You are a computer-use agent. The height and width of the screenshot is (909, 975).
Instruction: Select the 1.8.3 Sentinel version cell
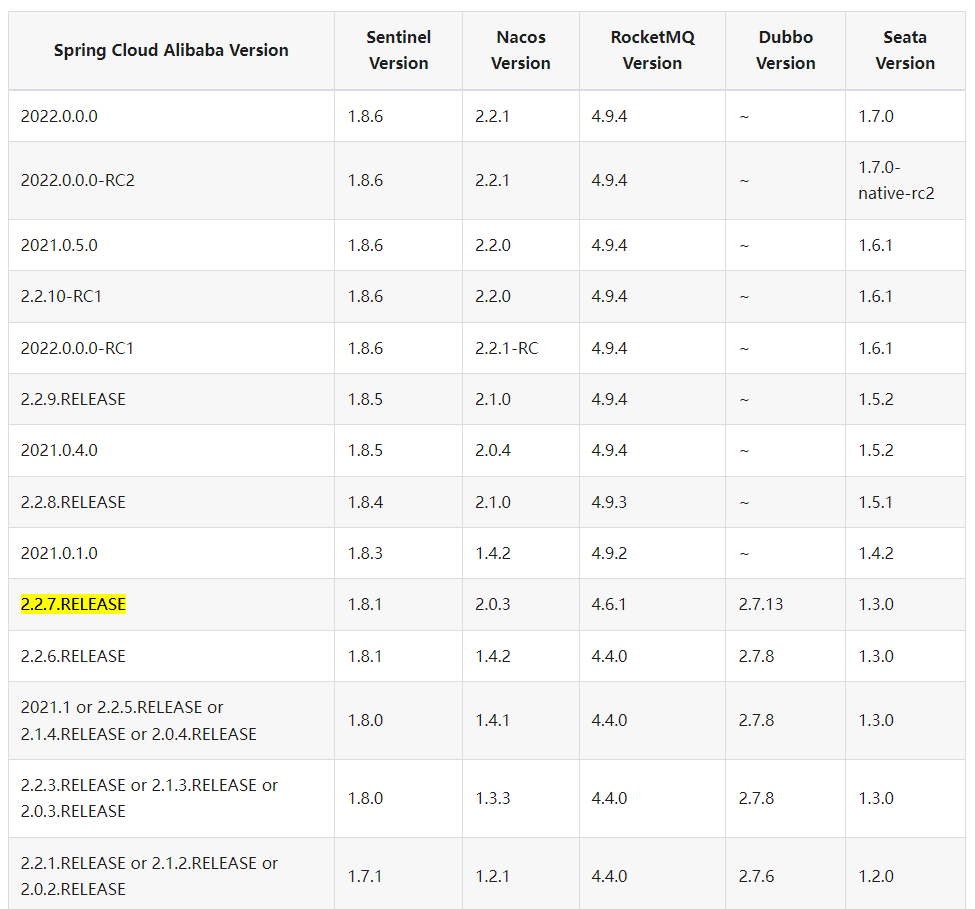(x=365, y=553)
